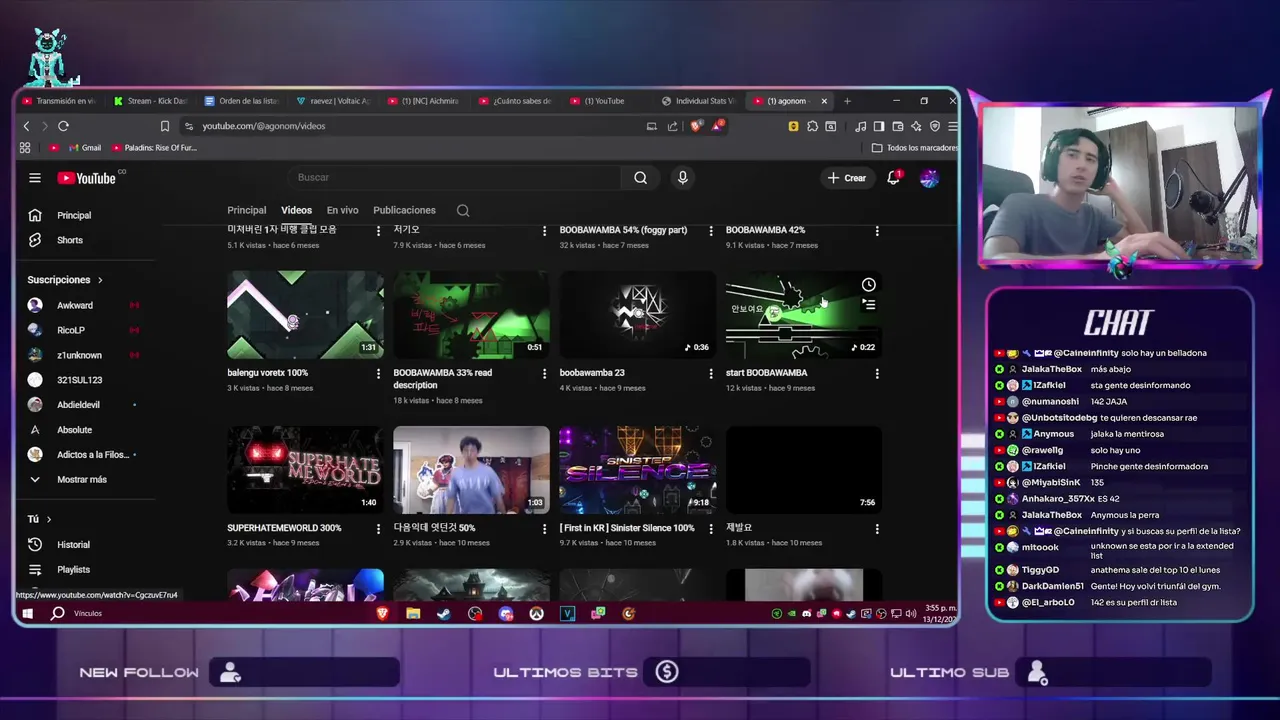Expand the Tú section chevron
Image resolution: width=1280 pixels, height=720 pixels.
point(48,519)
